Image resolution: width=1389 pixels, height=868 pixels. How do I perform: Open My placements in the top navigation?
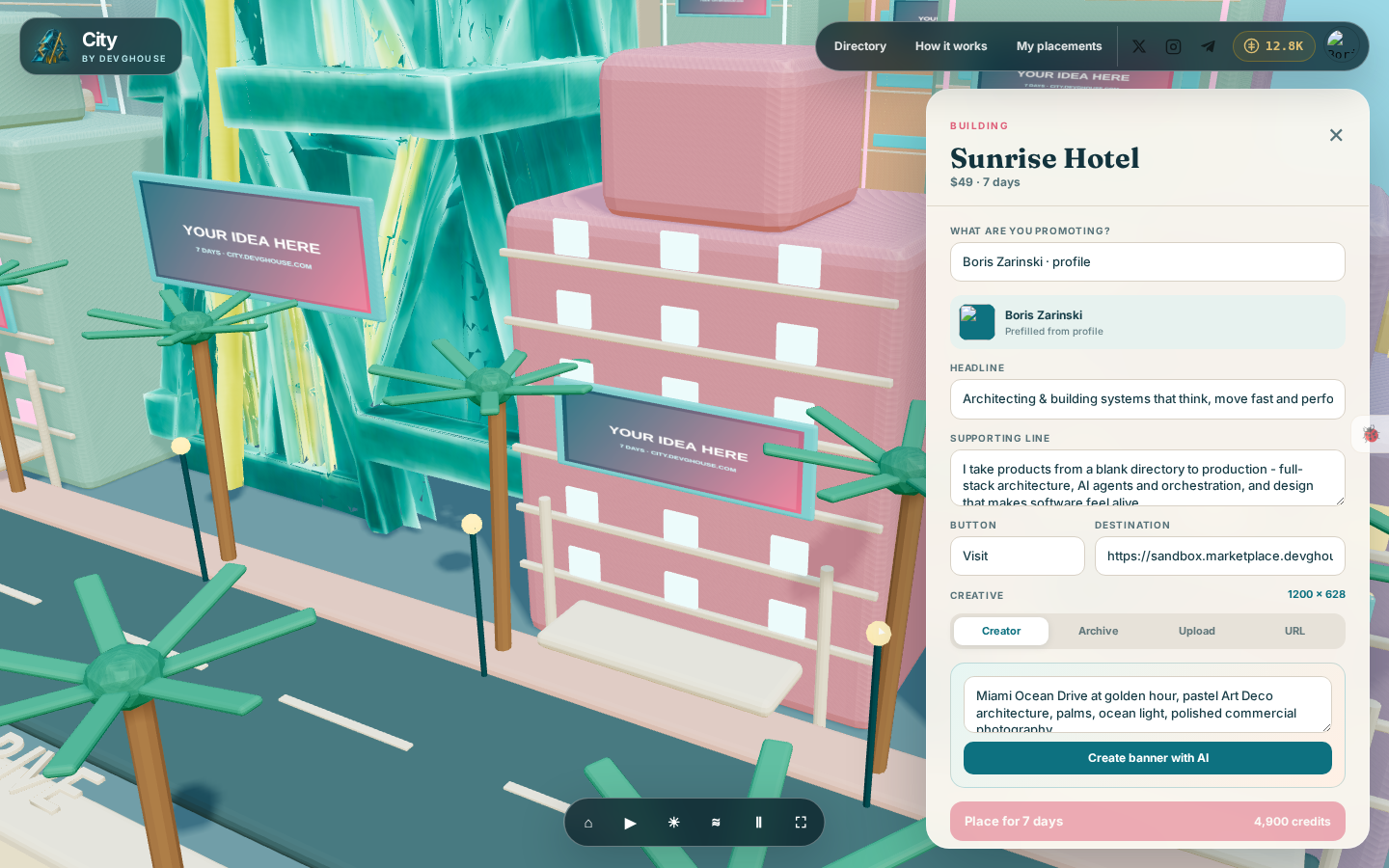click(x=1059, y=46)
